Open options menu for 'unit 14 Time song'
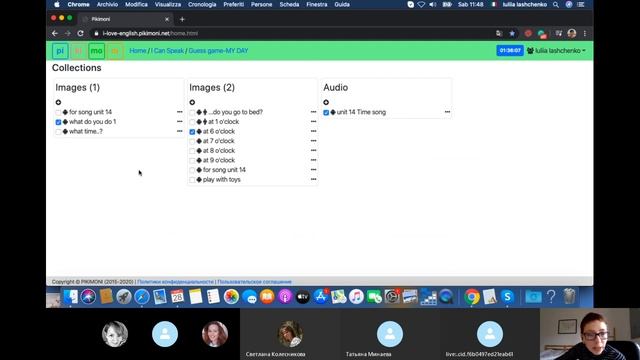 click(x=447, y=112)
